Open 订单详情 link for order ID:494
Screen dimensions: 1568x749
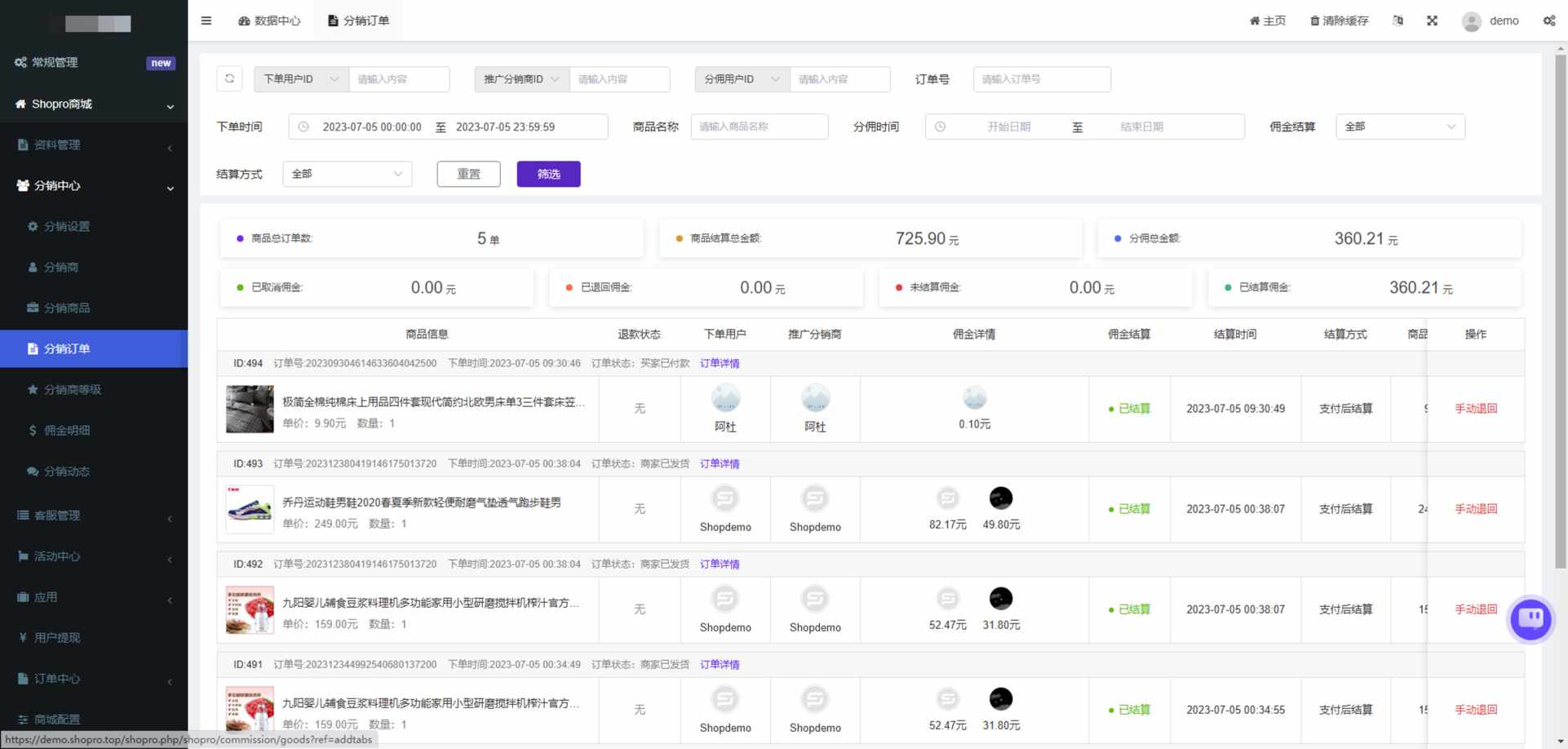720,363
